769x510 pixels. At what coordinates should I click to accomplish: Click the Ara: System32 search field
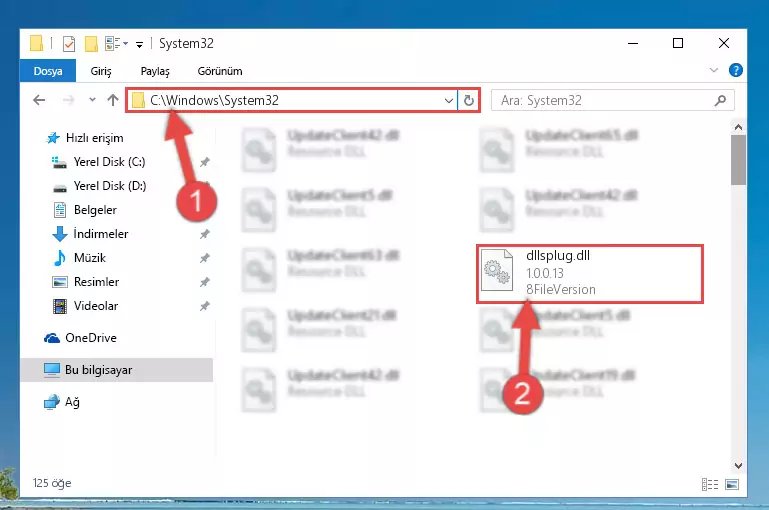[x=613, y=101]
